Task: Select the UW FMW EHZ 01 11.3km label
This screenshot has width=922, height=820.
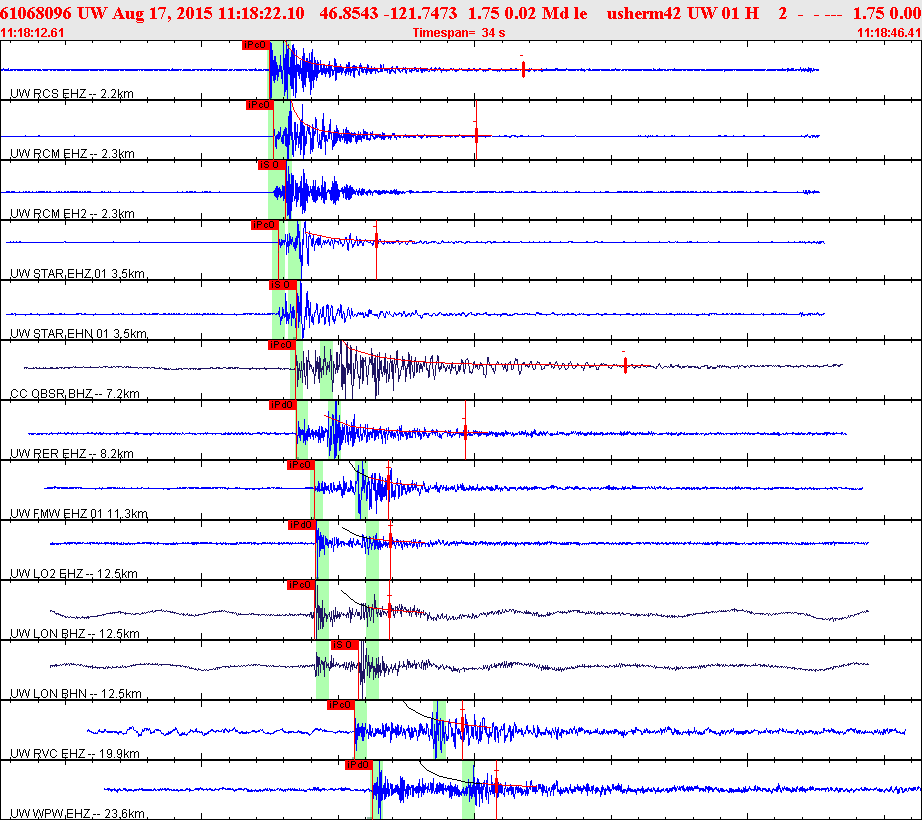Action: (x=79, y=513)
